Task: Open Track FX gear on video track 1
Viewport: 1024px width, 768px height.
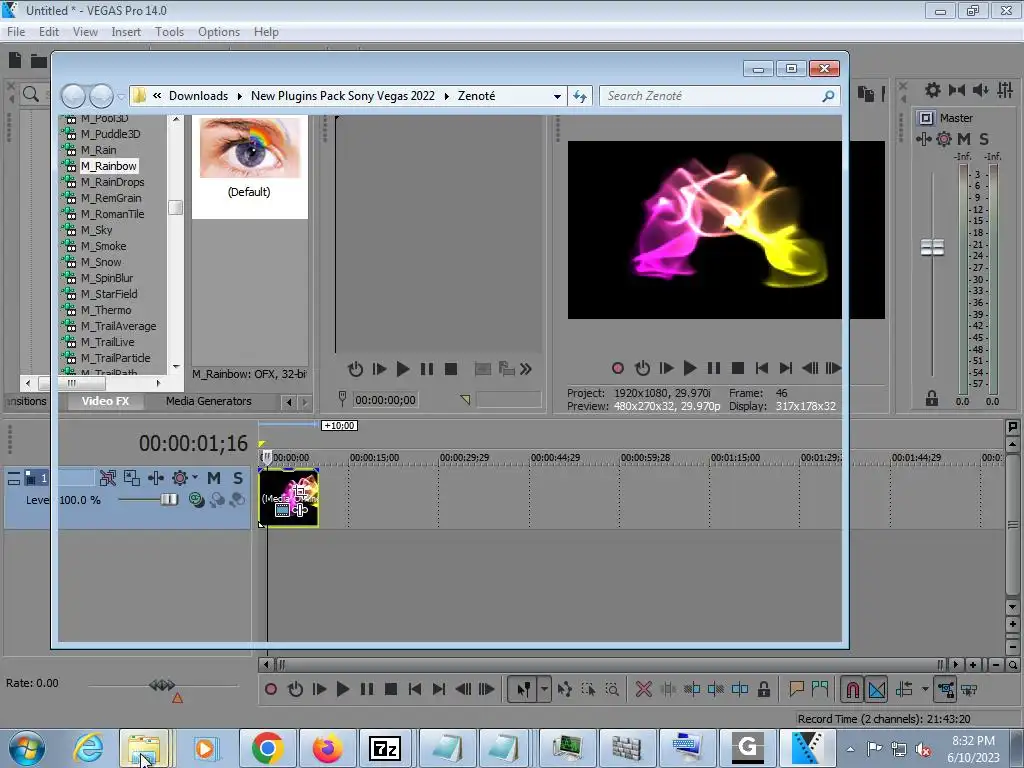Action: (180, 478)
